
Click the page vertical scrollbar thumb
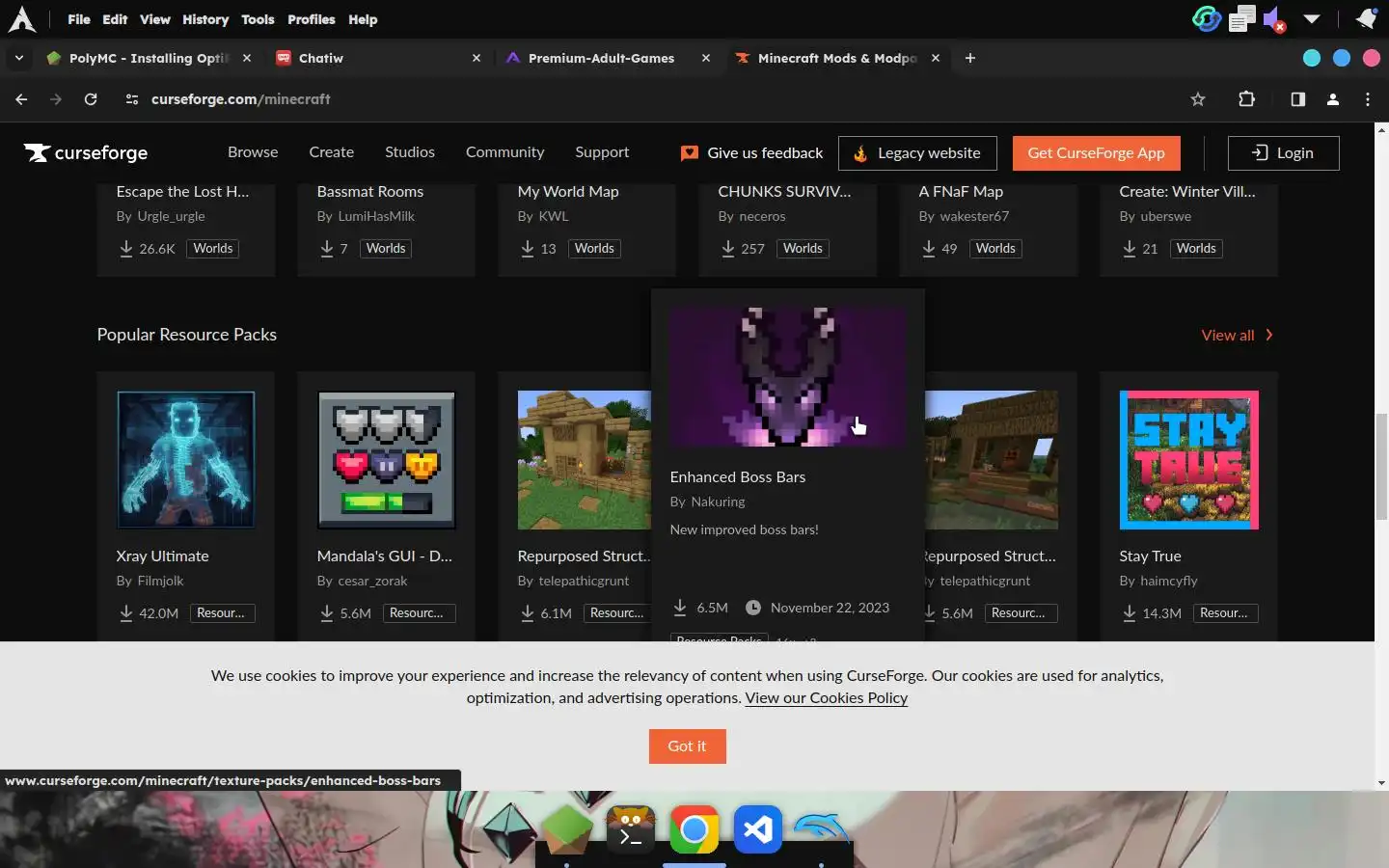pyautogui.click(x=1381, y=467)
